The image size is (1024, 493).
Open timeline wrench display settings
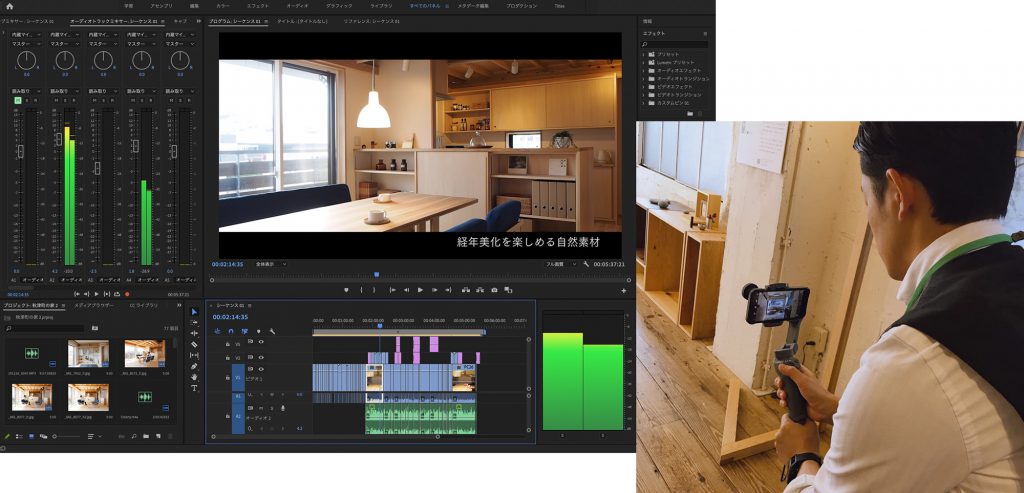pos(272,331)
